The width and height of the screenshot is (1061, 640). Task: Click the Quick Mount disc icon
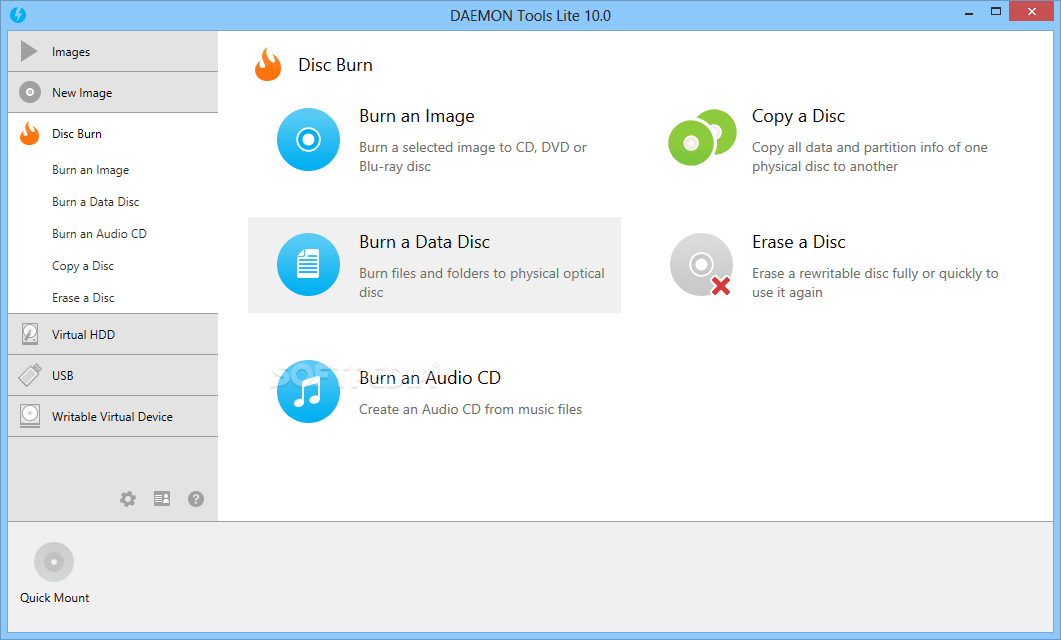(x=54, y=562)
